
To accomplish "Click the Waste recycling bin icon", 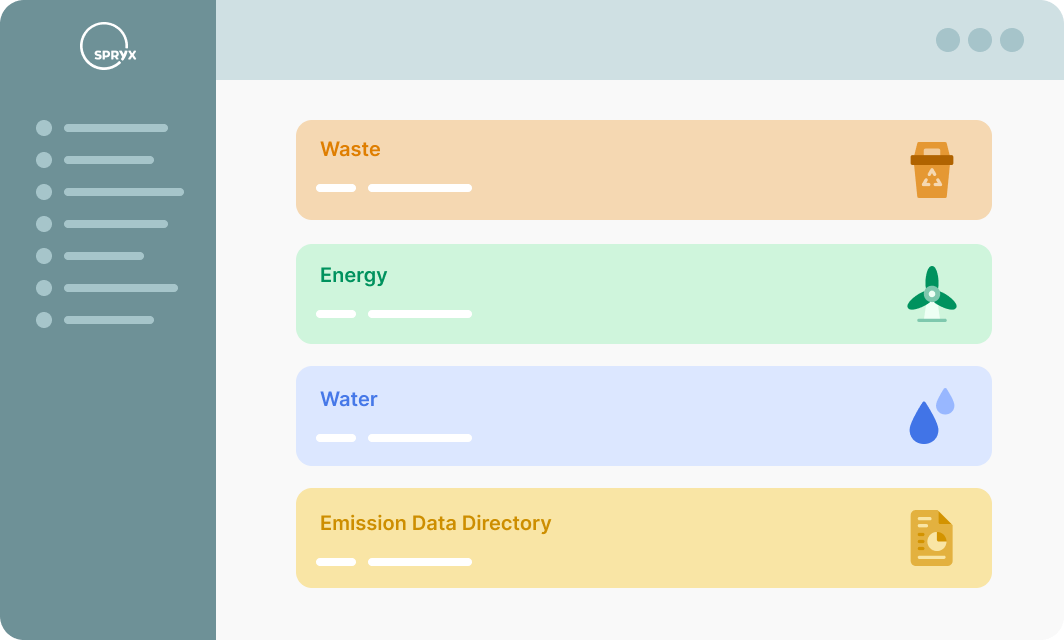I will (932, 170).
